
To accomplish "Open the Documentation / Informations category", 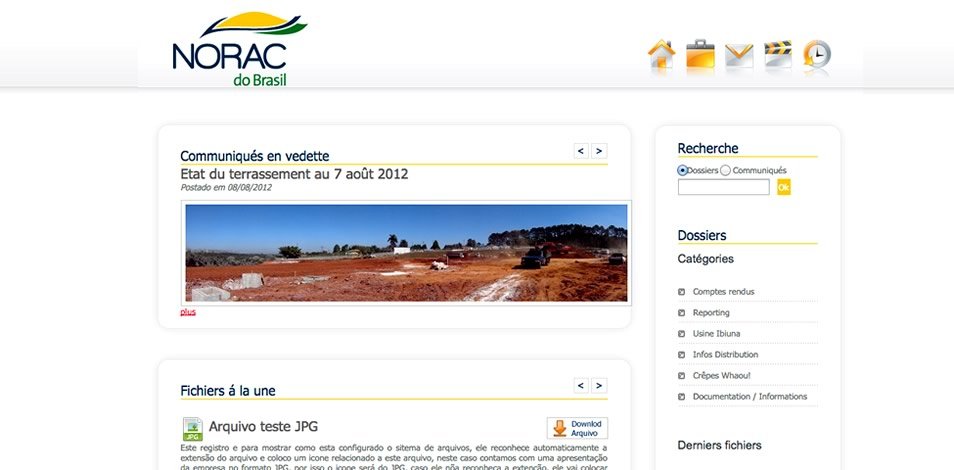I will (750, 397).
